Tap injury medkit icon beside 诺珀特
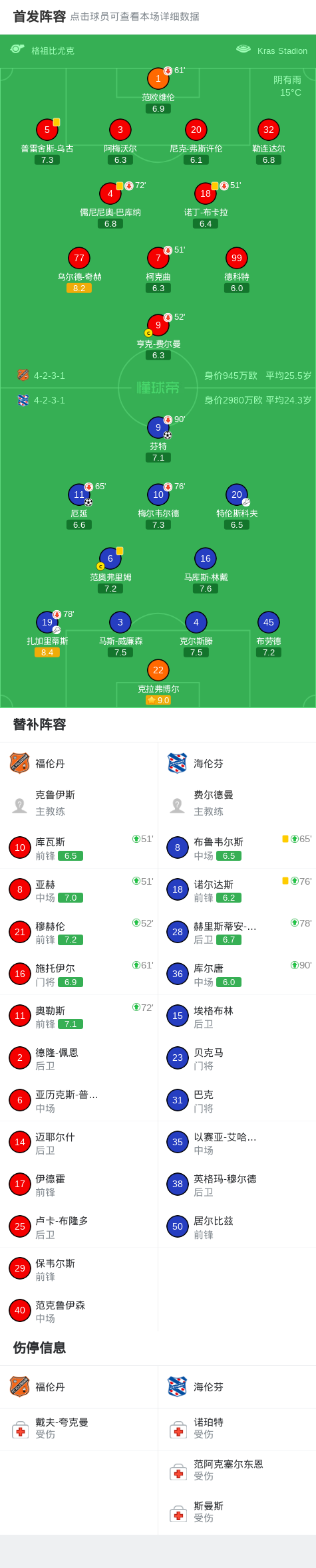This screenshot has height=1568, width=316. tap(178, 1429)
